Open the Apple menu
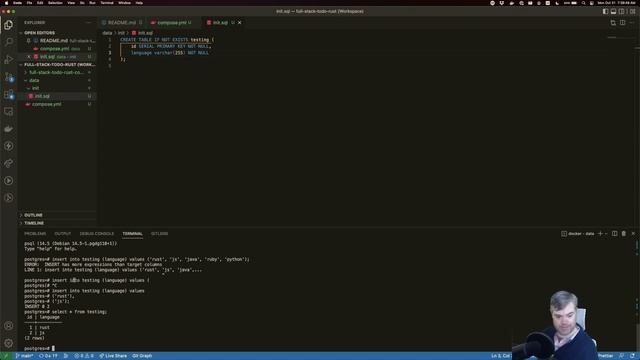This screenshot has width=640, height=360. point(6,3)
